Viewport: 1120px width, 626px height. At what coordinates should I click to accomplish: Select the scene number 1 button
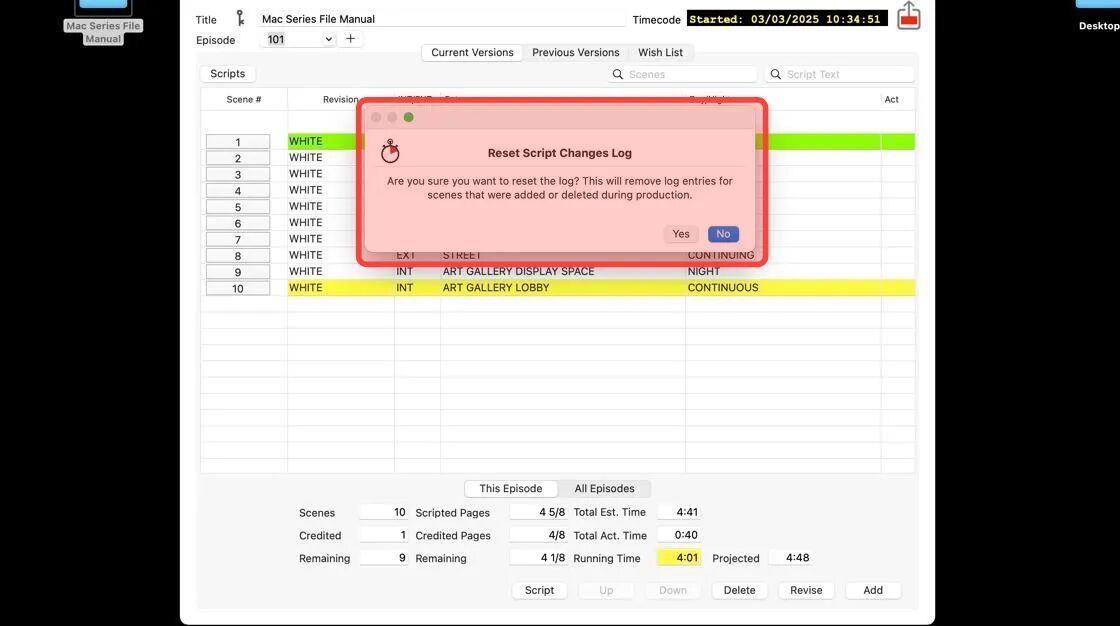238,141
